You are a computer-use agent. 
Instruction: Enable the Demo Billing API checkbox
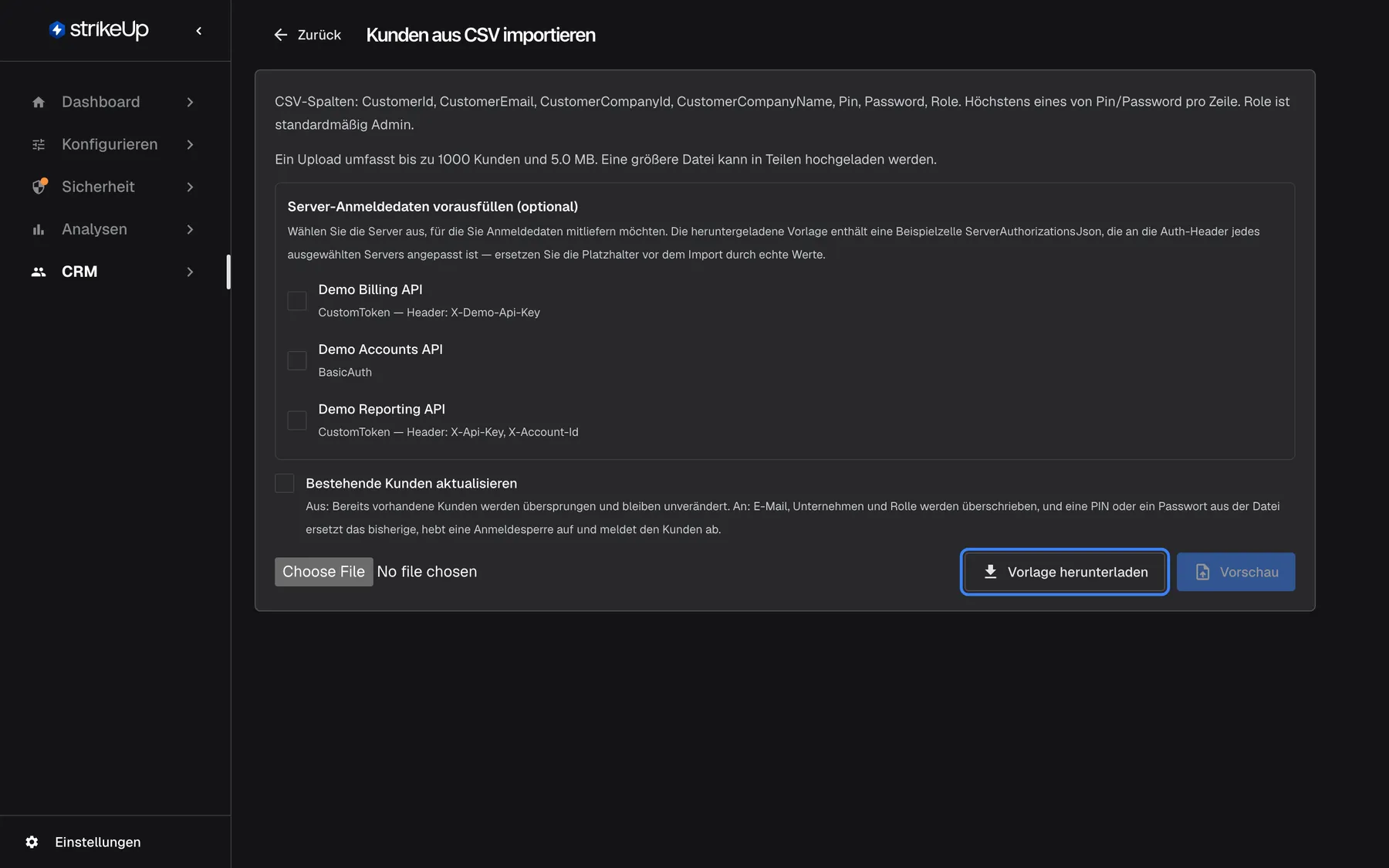point(297,301)
